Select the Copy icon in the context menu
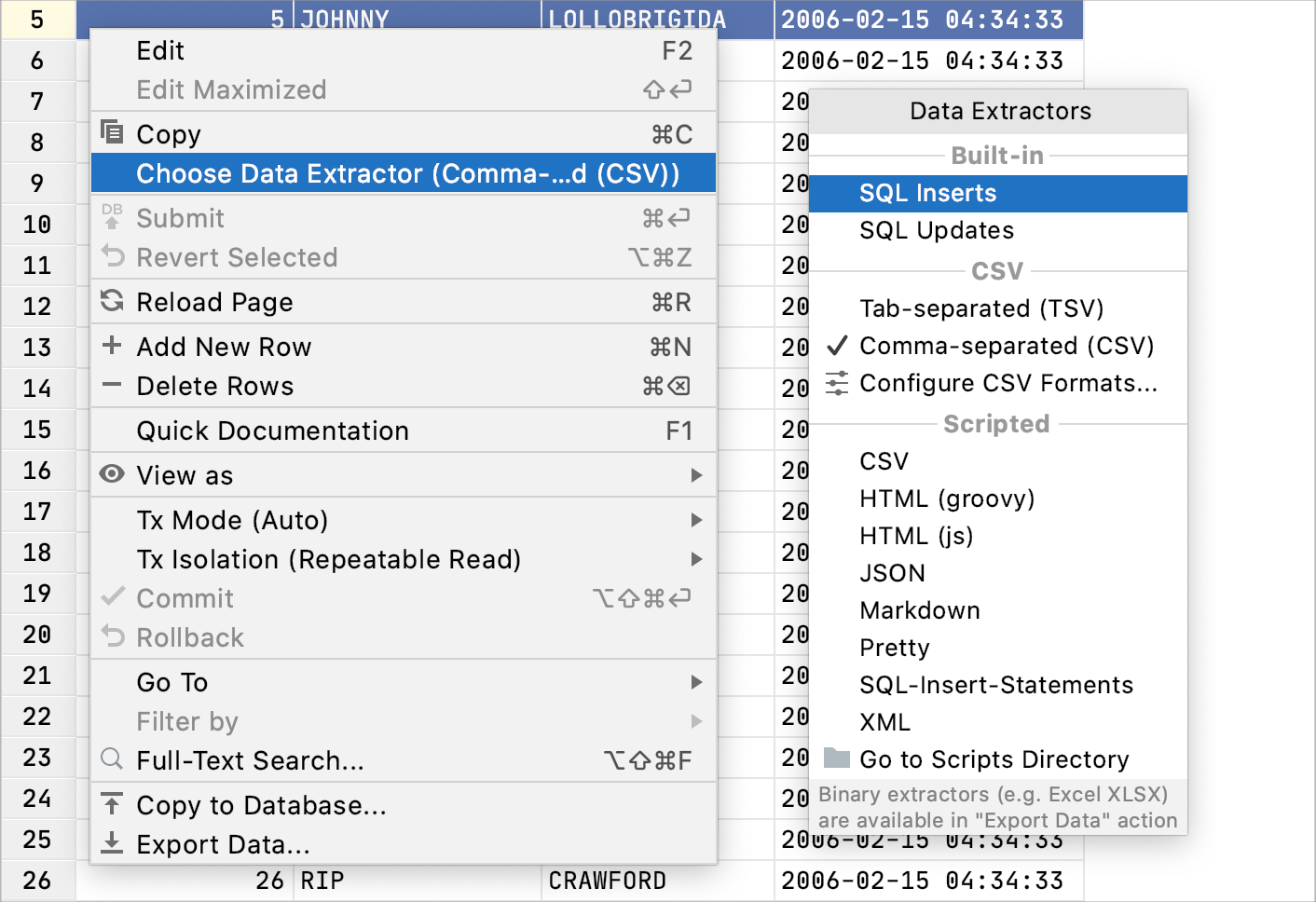The width and height of the screenshot is (1316, 902). coord(111,133)
